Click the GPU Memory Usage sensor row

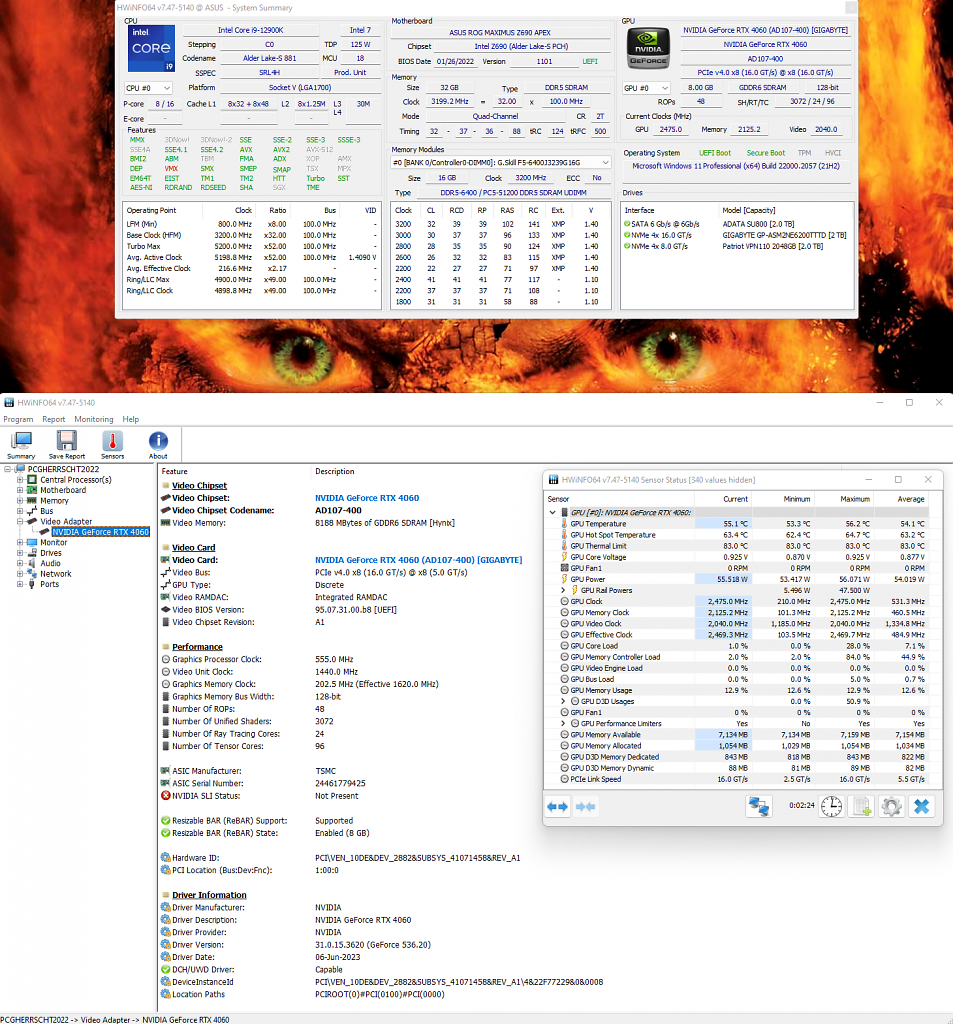(x=738, y=690)
